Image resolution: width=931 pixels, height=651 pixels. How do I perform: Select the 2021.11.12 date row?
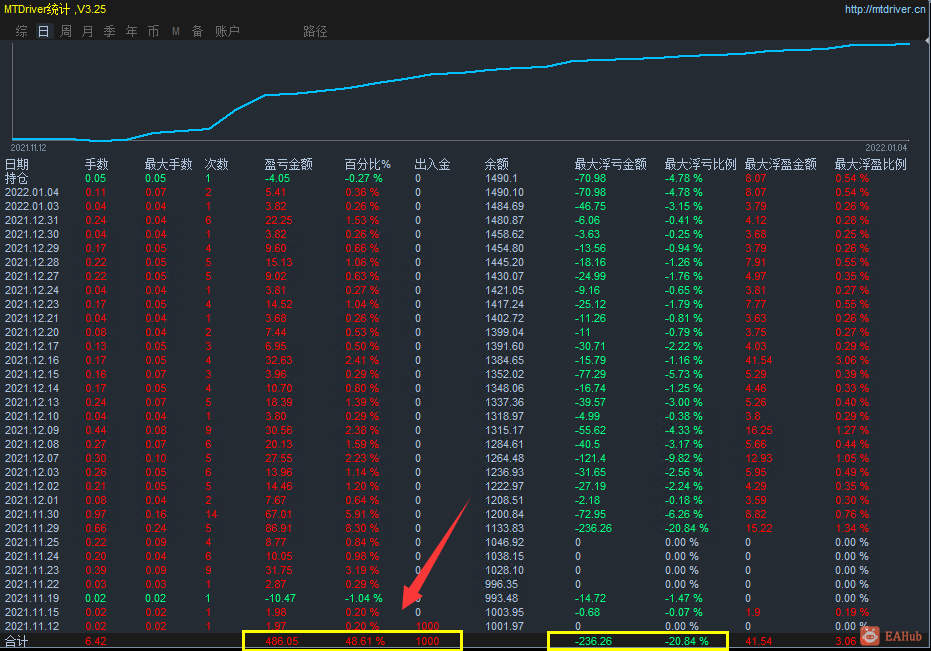coord(32,627)
